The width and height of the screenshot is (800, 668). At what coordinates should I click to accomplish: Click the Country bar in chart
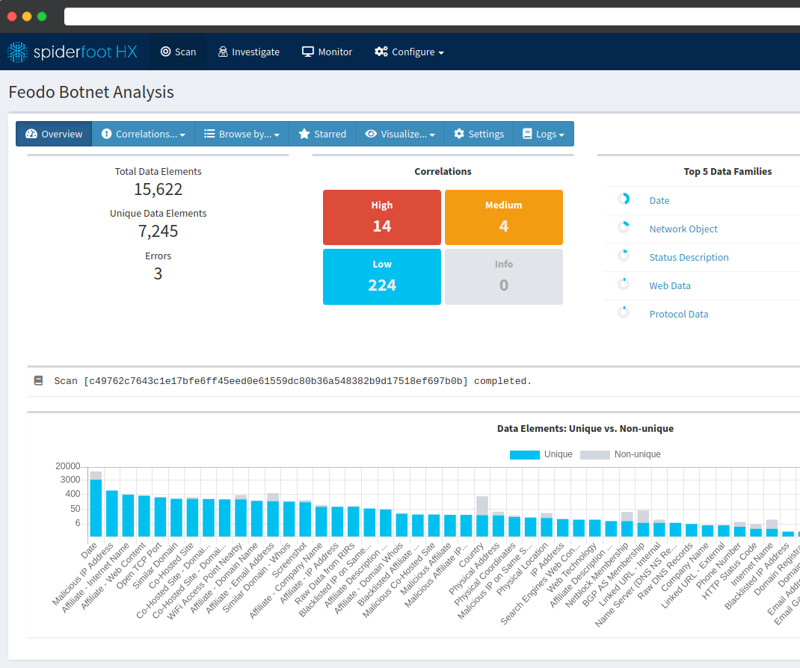[x=482, y=516]
